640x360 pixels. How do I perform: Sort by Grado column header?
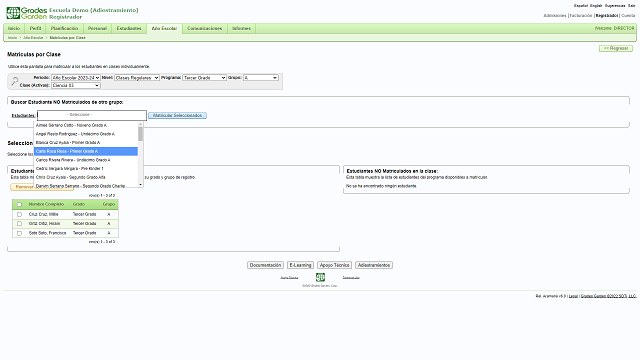79,204
